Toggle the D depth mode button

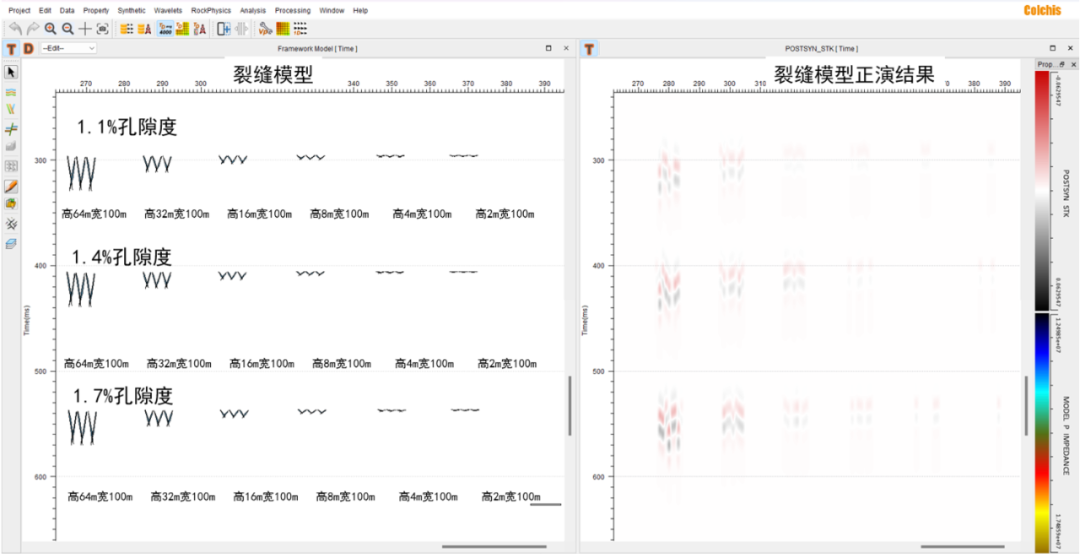click(x=28, y=48)
